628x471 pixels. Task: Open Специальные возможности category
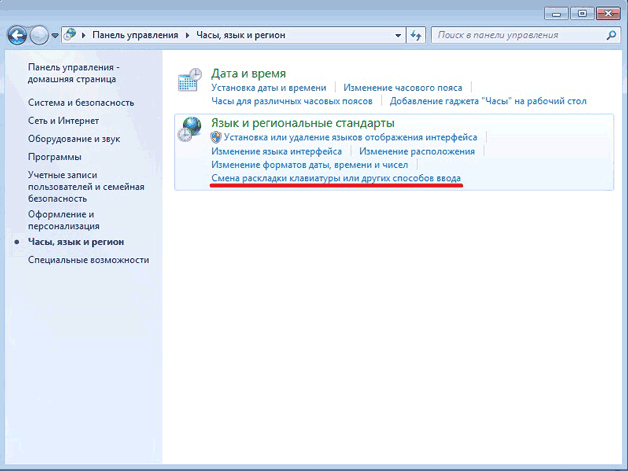coord(89,260)
